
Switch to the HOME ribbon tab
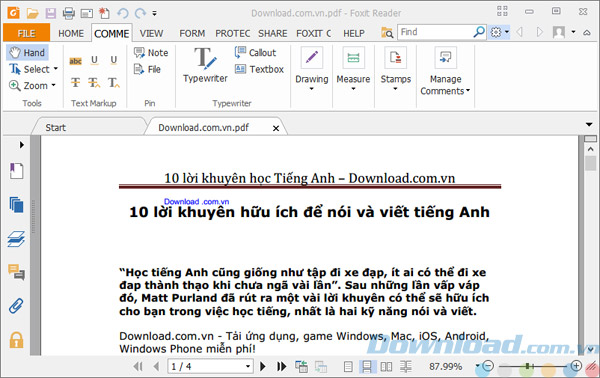71,34
